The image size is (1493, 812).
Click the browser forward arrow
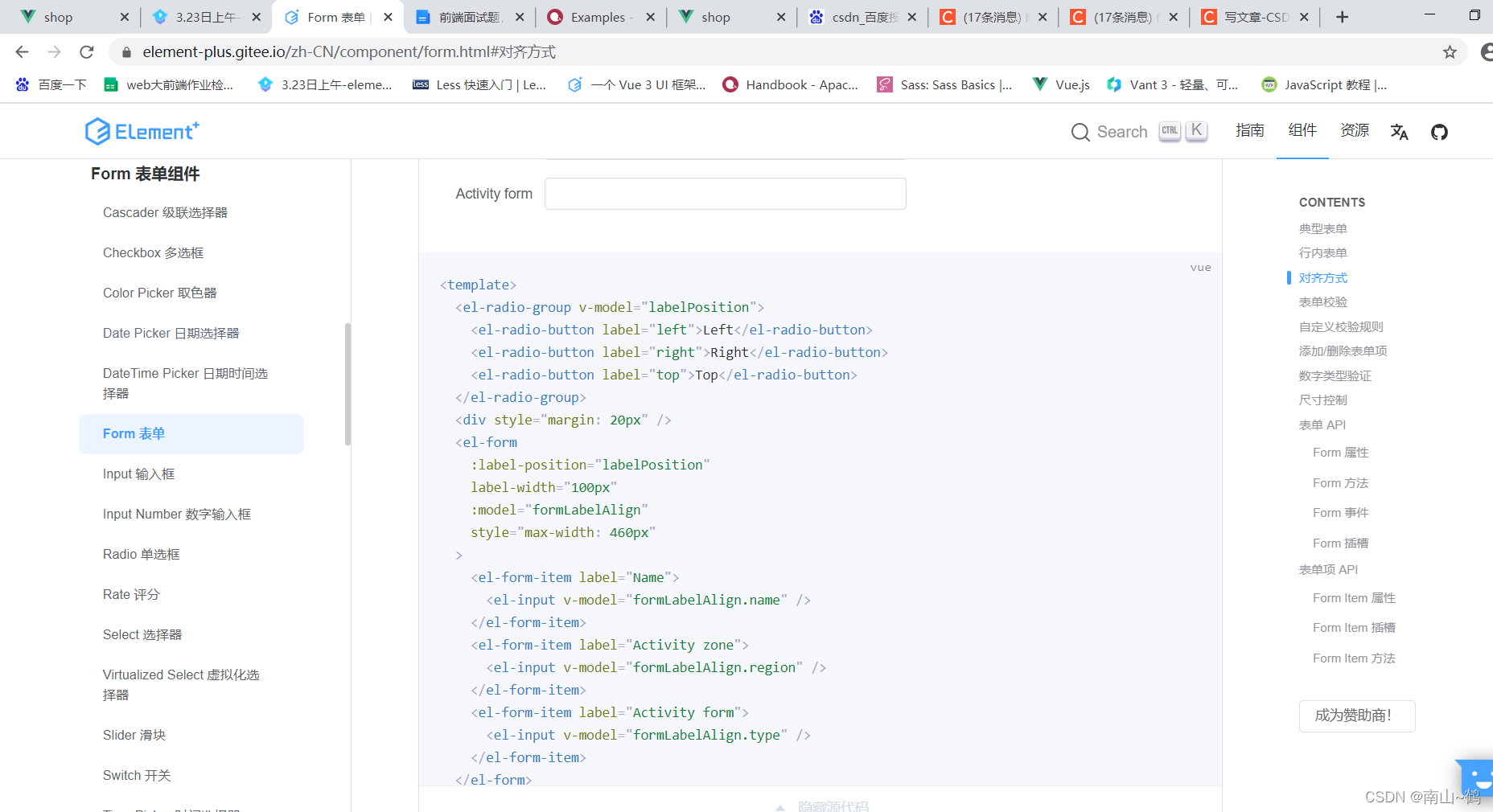(x=54, y=52)
